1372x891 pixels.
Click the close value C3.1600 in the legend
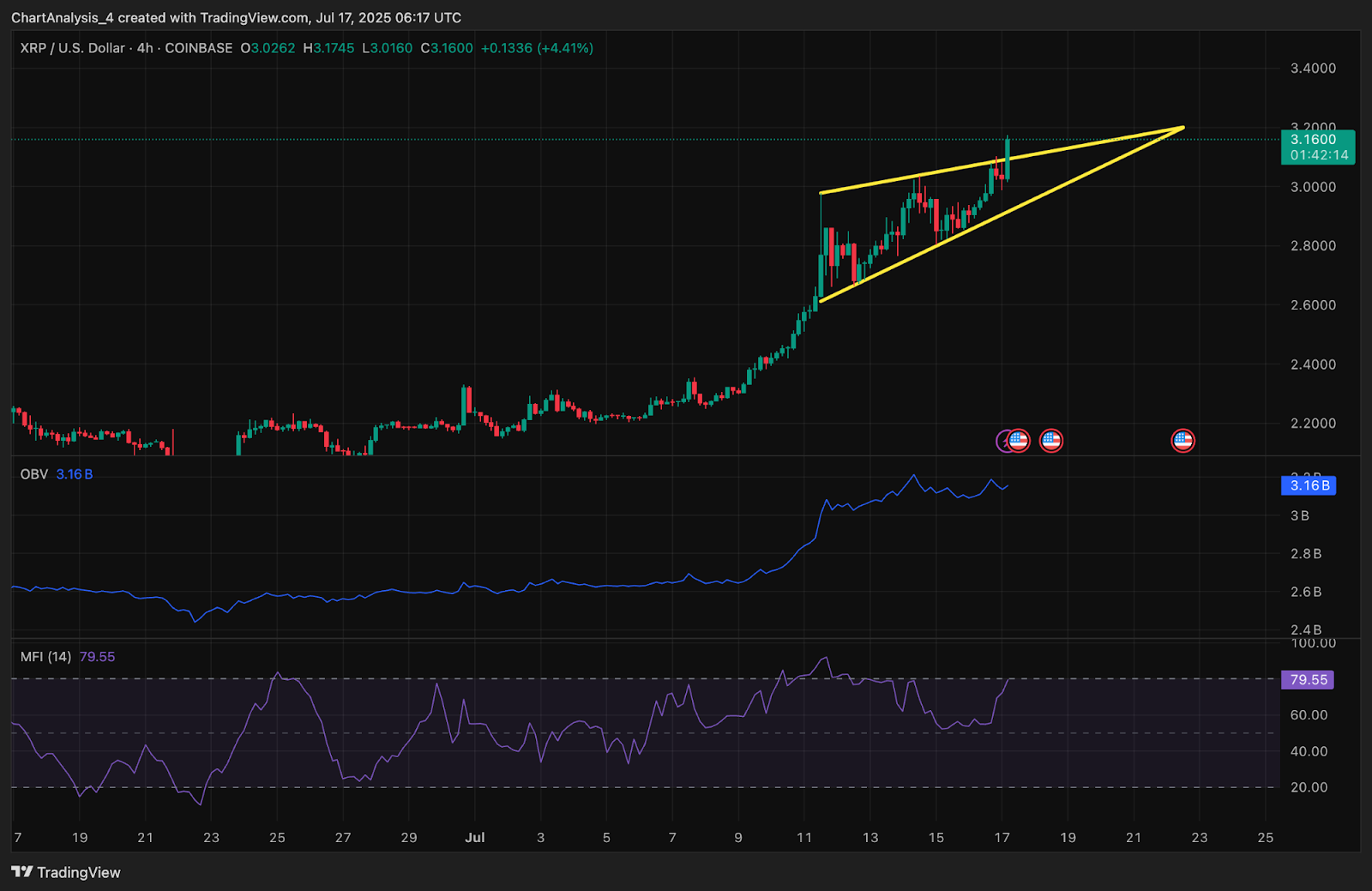(447, 48)
